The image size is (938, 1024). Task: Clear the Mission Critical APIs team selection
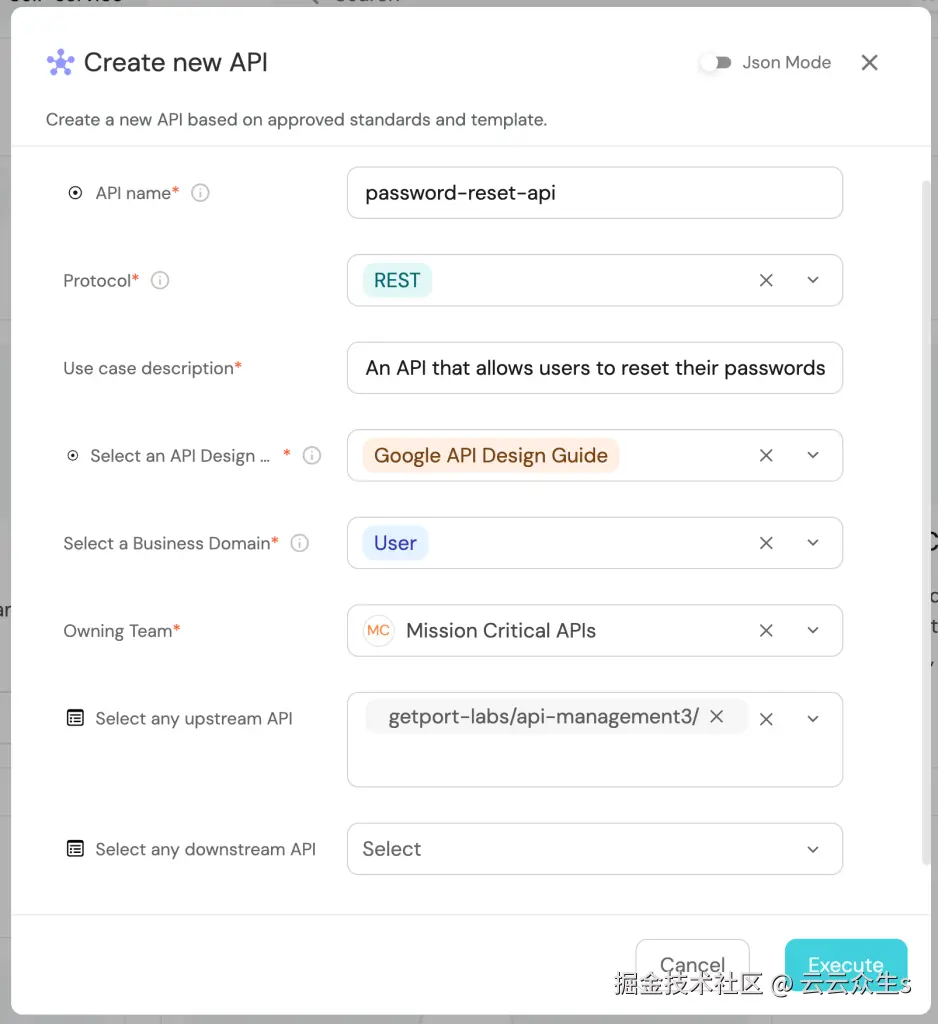(766, 631)
